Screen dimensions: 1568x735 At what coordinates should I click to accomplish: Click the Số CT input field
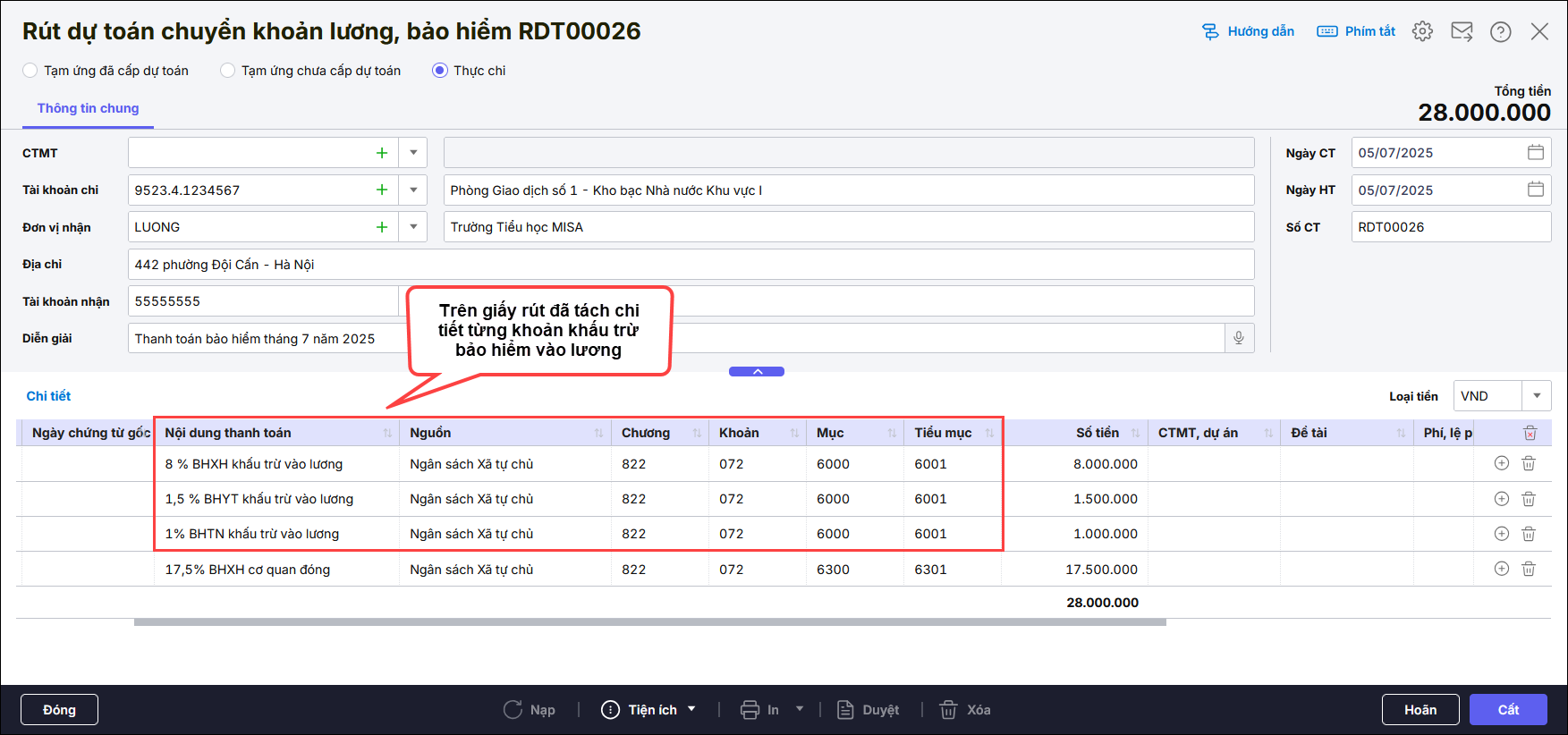pyautogui.click(x=1449, y=227)
